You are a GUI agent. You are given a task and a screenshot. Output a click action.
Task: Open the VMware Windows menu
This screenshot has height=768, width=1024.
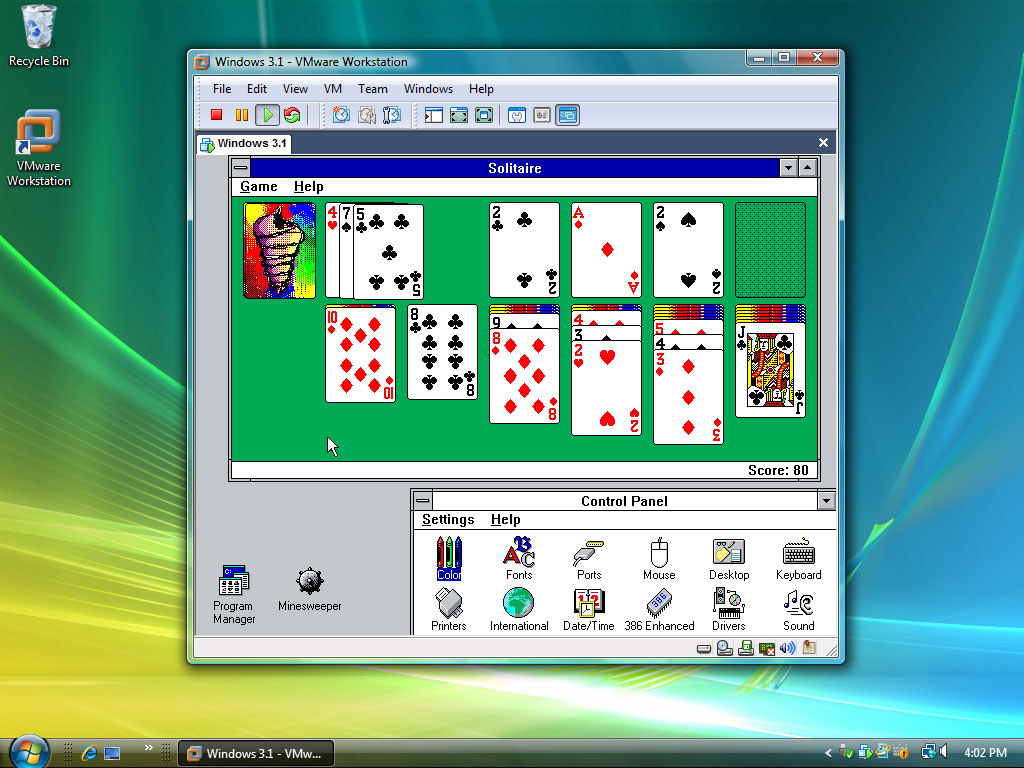pos(428,89)
